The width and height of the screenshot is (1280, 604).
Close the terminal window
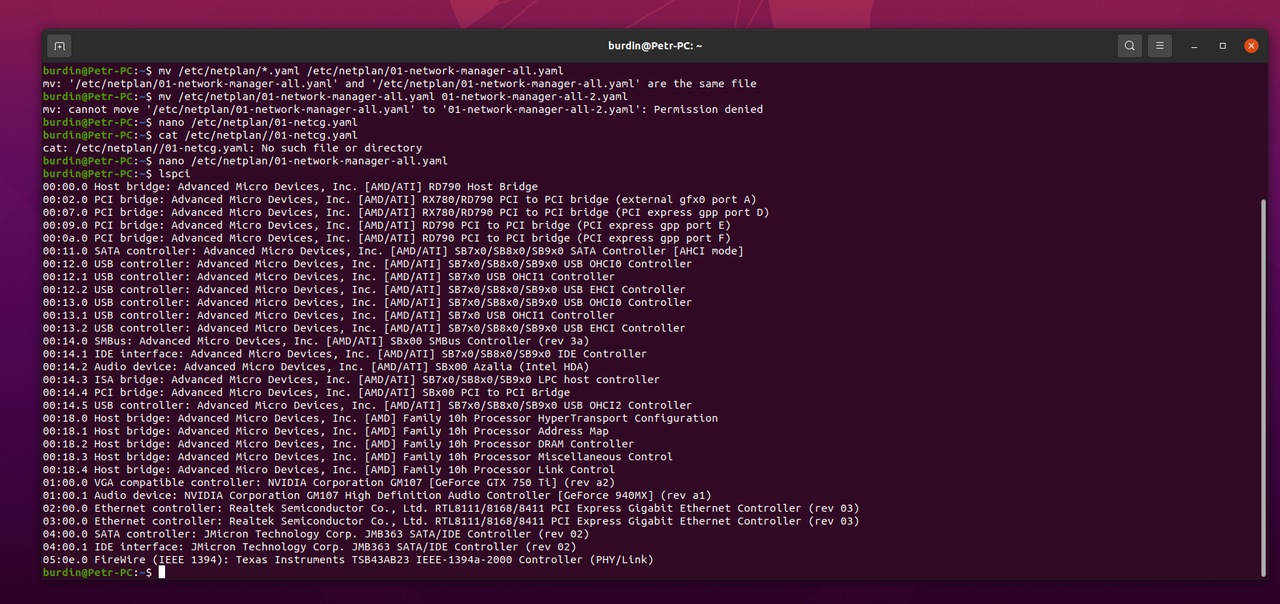[1251, 46]
